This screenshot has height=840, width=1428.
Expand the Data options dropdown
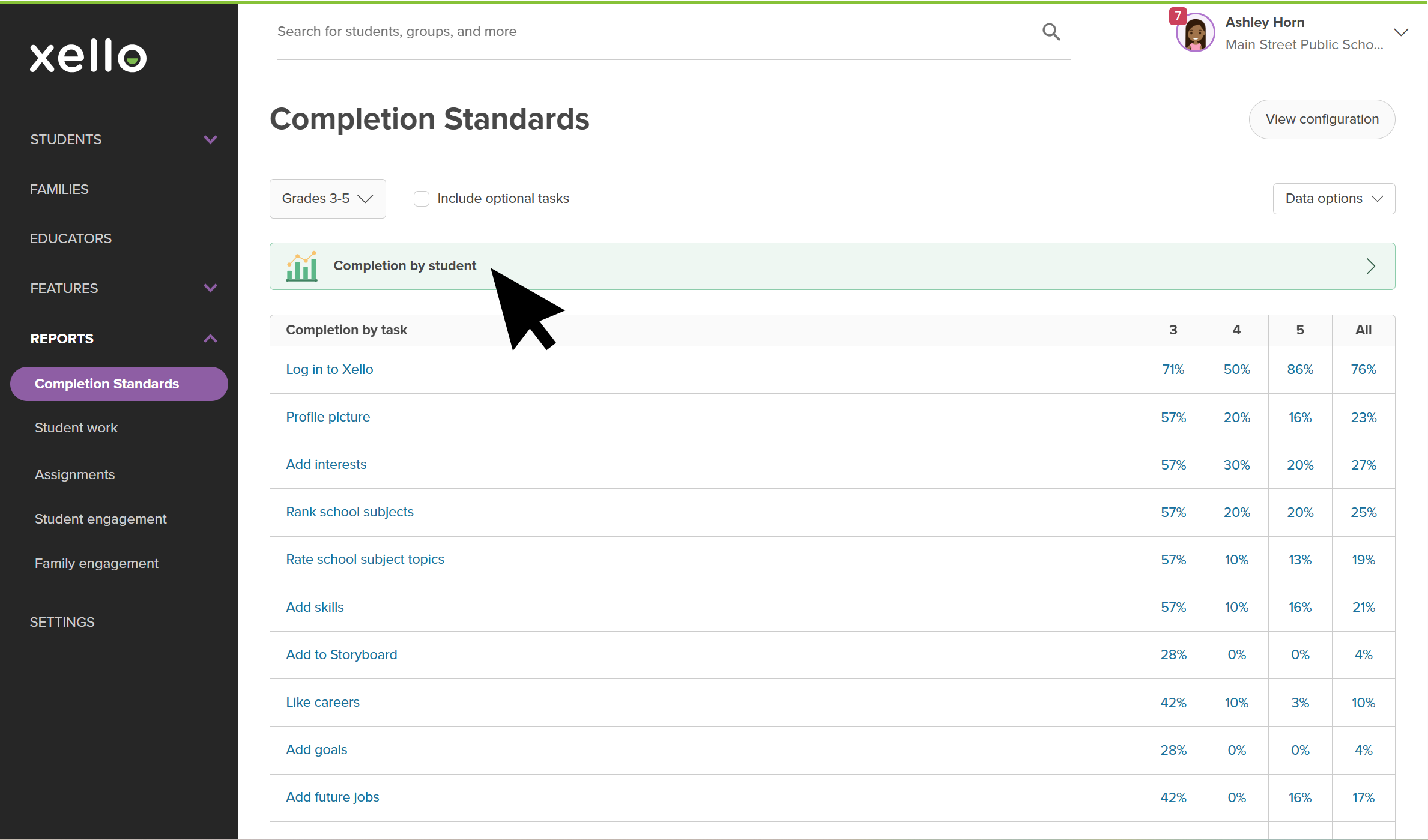tap(1334, 199)
